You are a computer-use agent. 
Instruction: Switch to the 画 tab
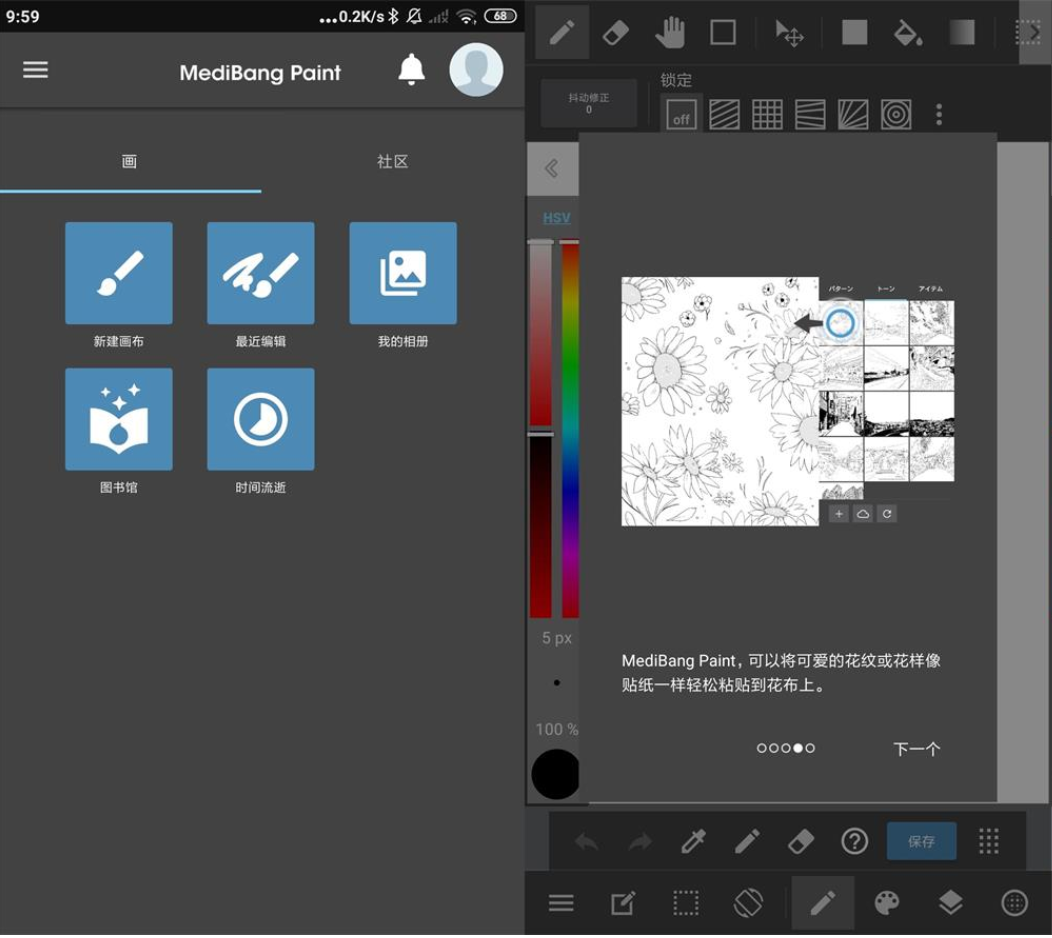pos(129,161)
